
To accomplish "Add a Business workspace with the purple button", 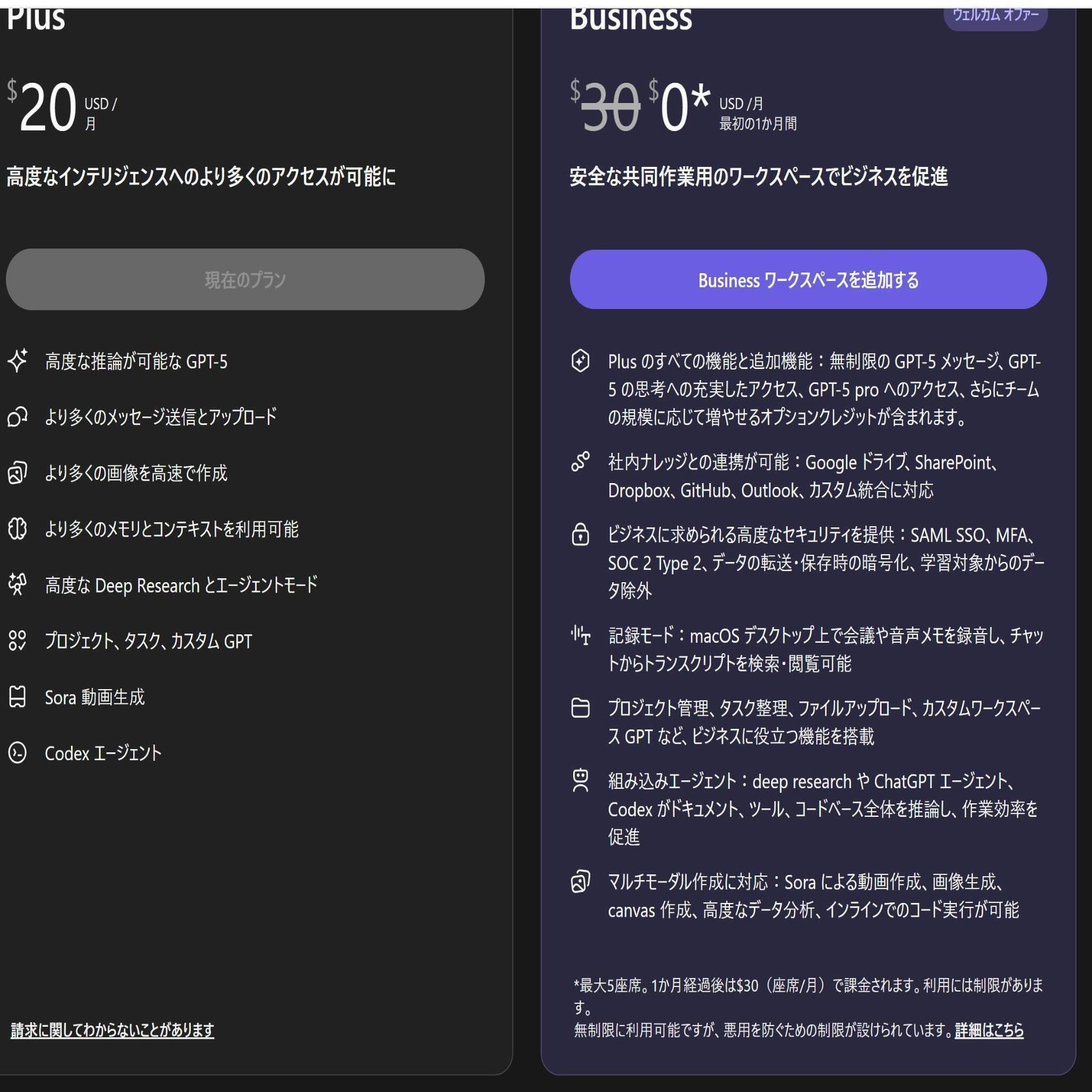I will 808,280.
